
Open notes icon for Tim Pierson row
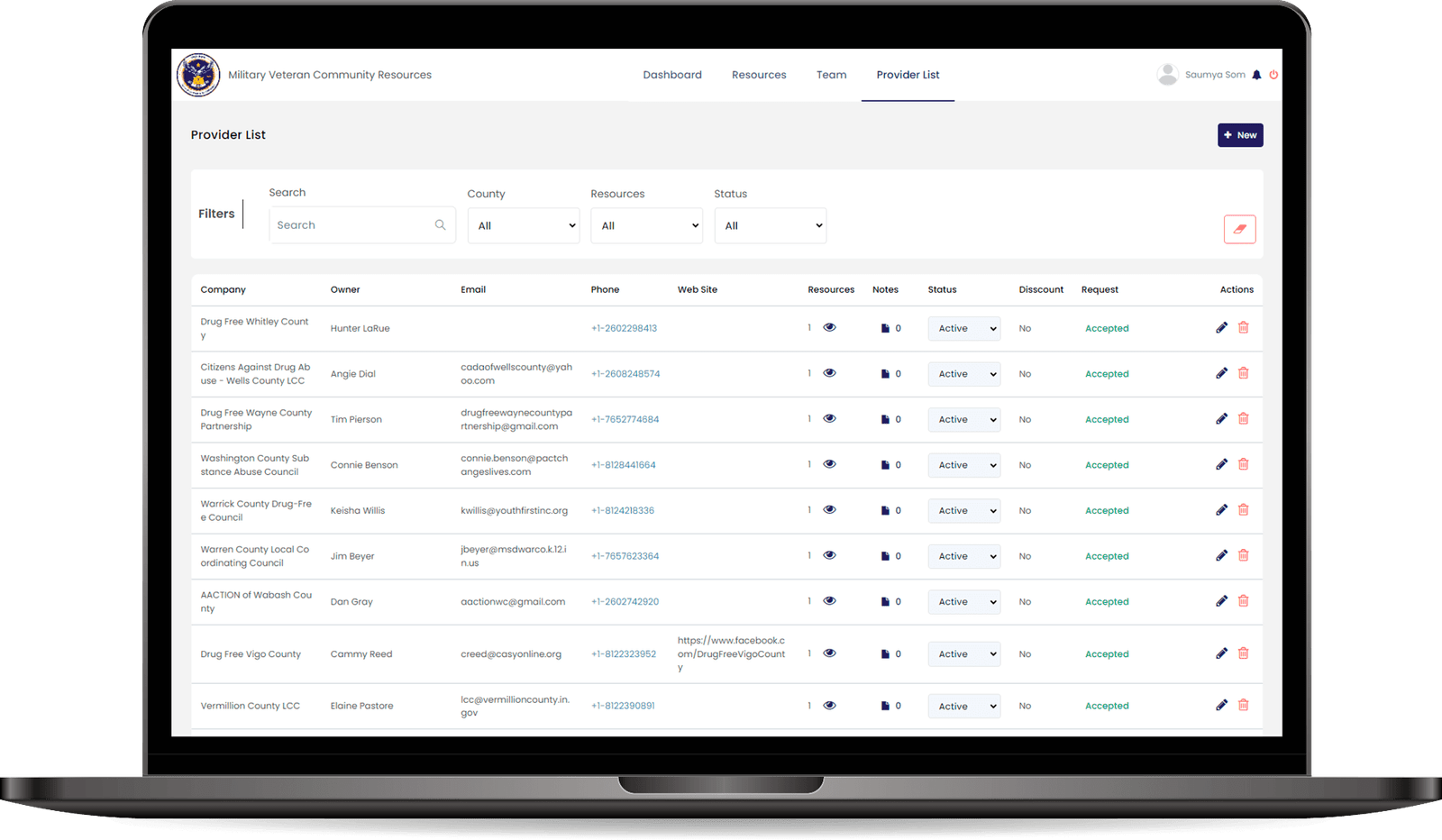click(885, 419)
